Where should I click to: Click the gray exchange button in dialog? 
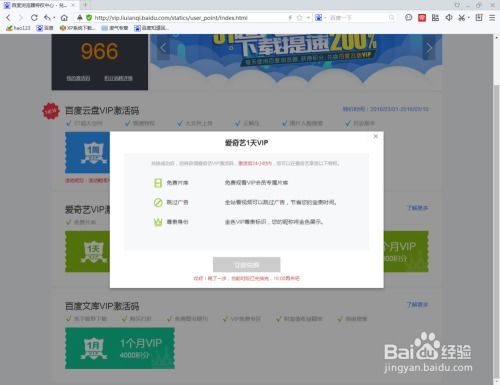(x=247, y=265)
